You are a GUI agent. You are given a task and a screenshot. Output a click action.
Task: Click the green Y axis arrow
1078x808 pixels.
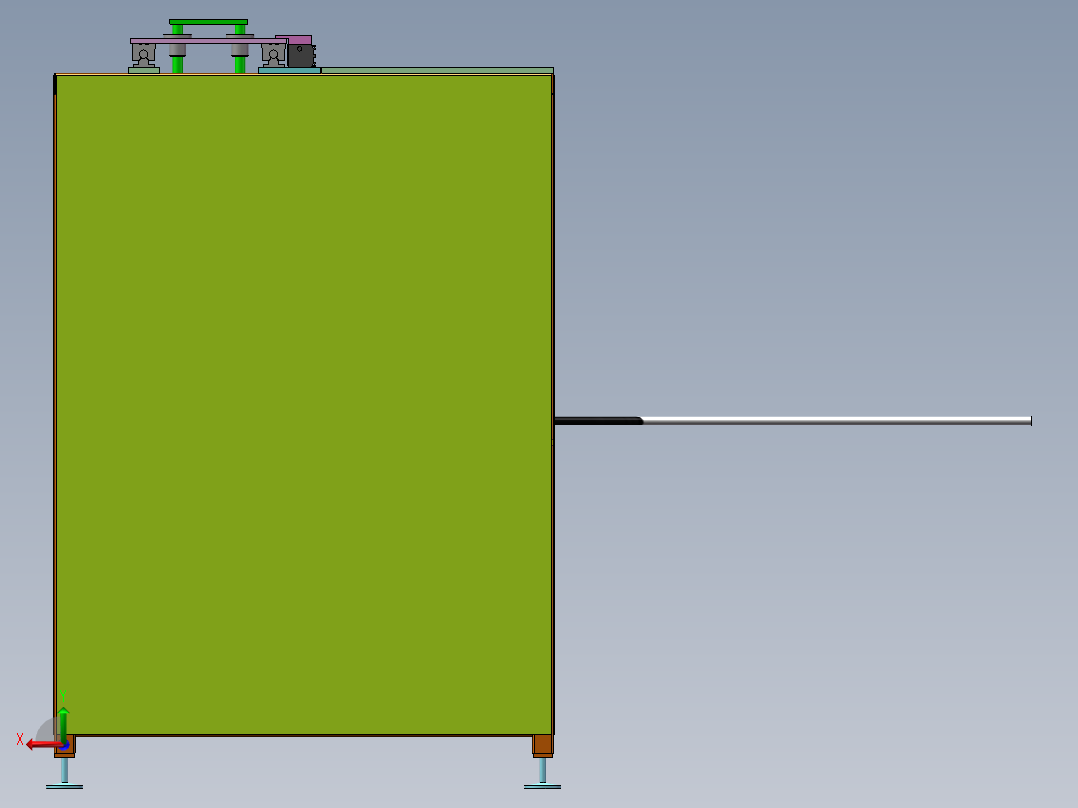tap(63, 725)
